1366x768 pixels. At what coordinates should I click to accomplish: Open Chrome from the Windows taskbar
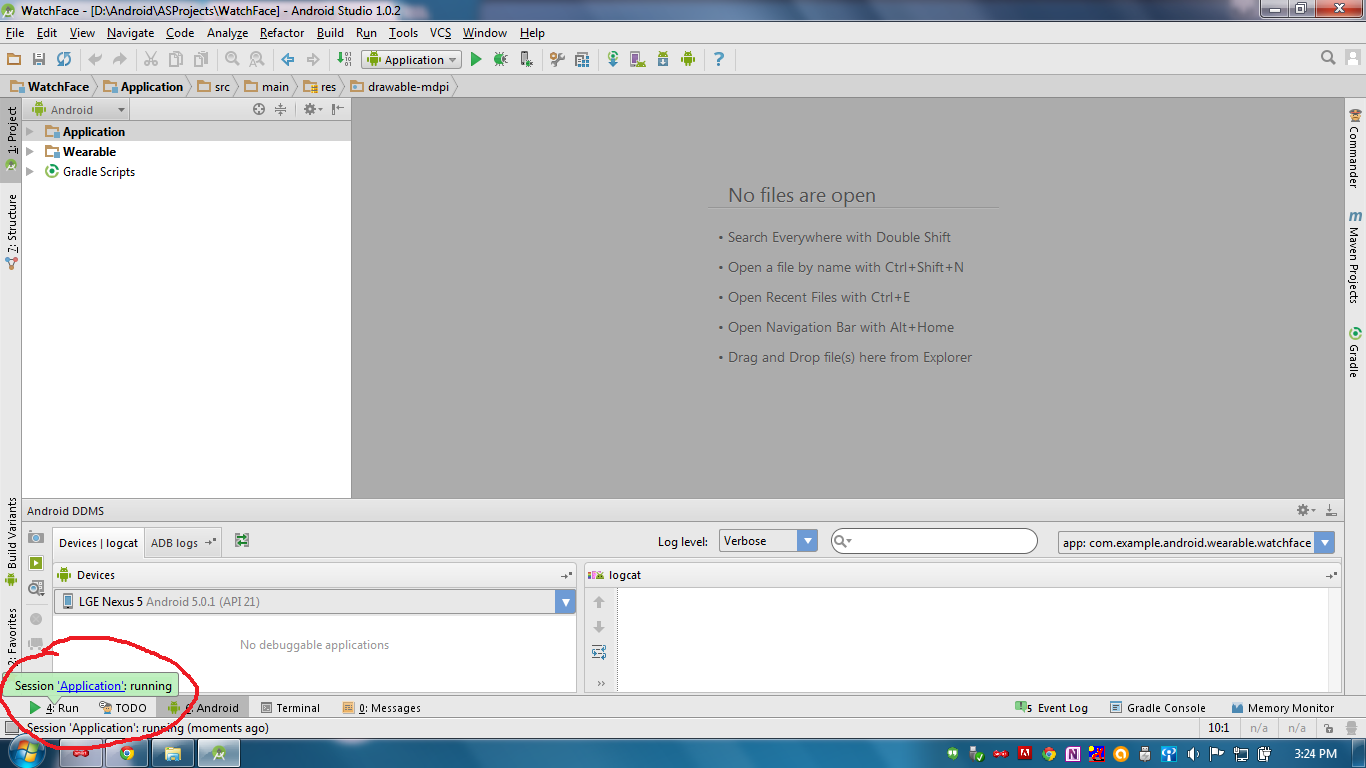(x=128, y=753)
